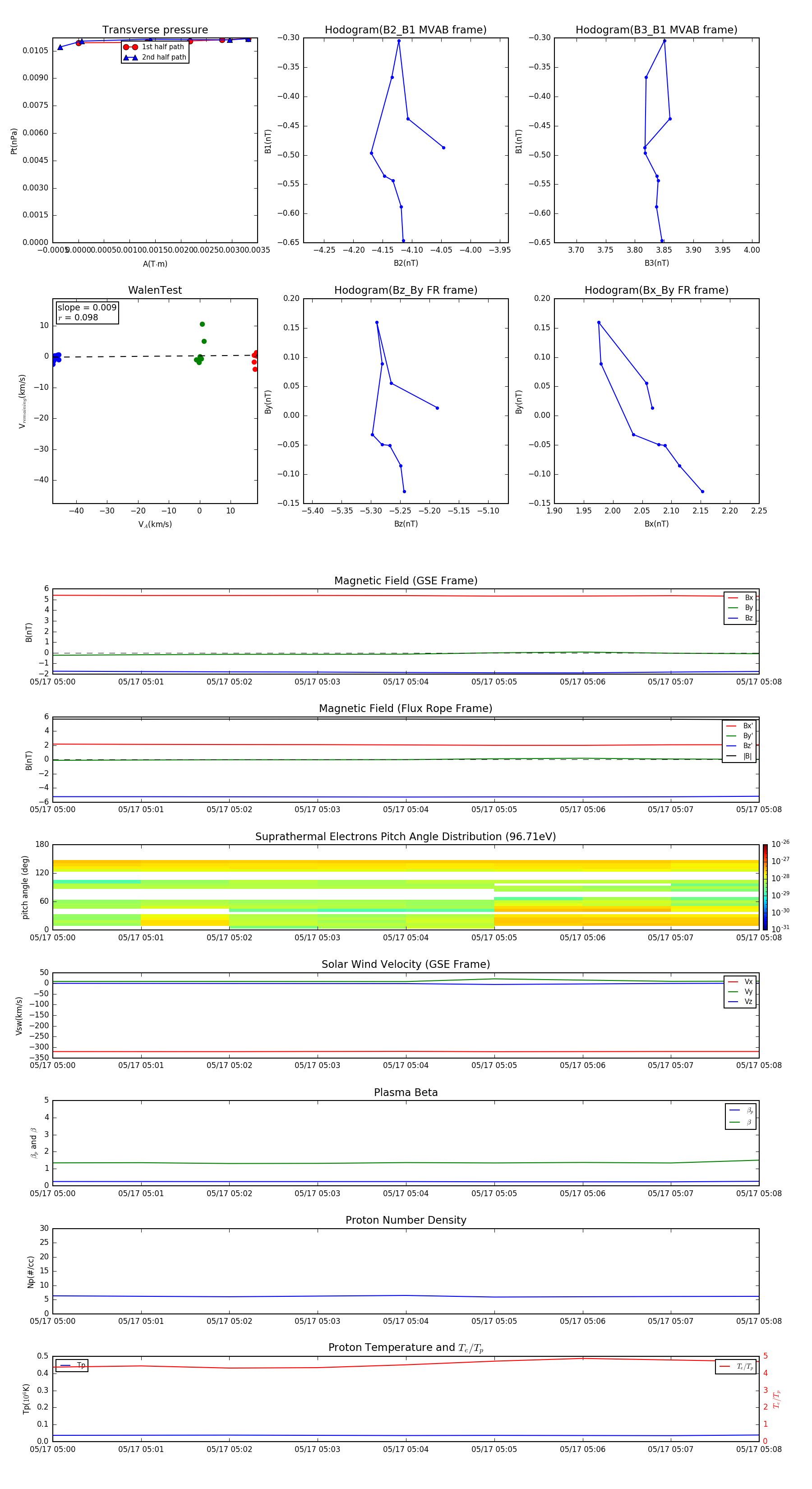
Task: Click the "Hodogram(B2_B1 MVAB frame)" title
Action: 406,30
